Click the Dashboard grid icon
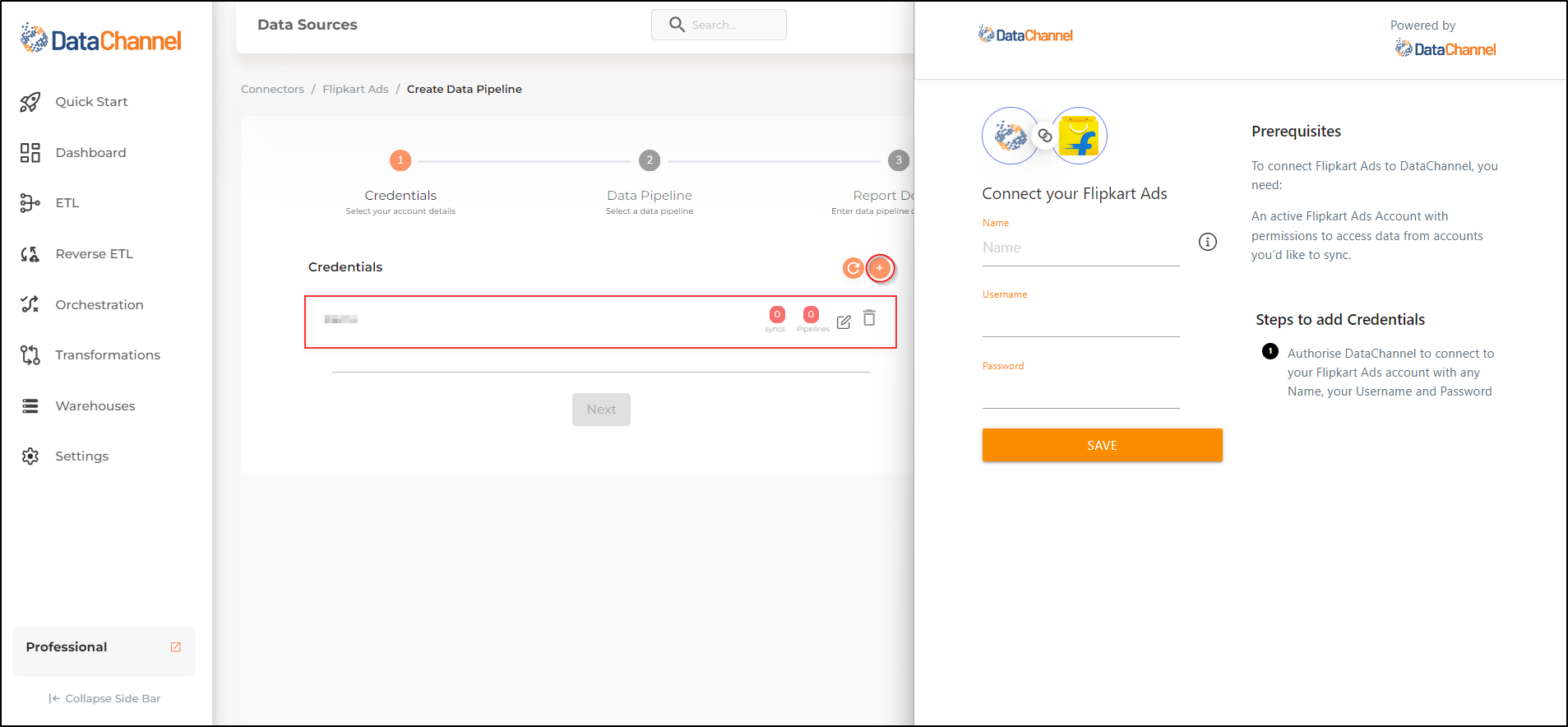1568x727 pixels. (x=30, y=153)
